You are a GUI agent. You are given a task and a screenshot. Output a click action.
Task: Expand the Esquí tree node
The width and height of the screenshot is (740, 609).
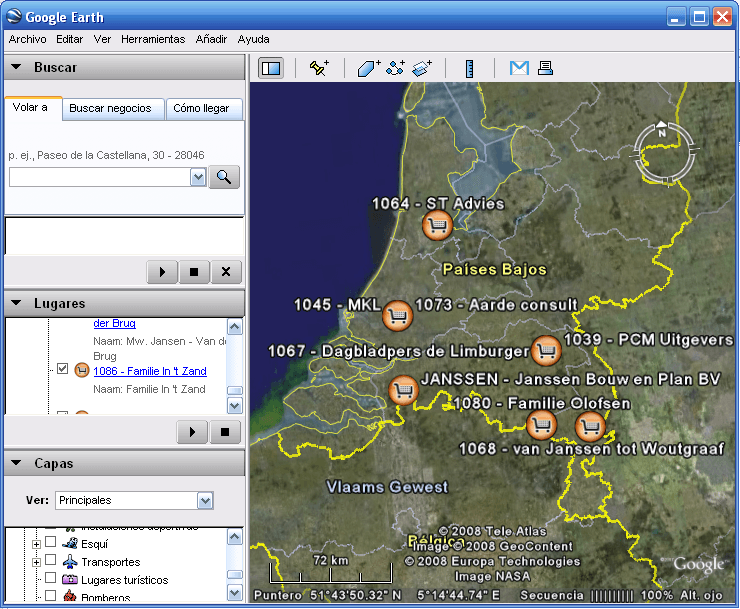point(36,544)
